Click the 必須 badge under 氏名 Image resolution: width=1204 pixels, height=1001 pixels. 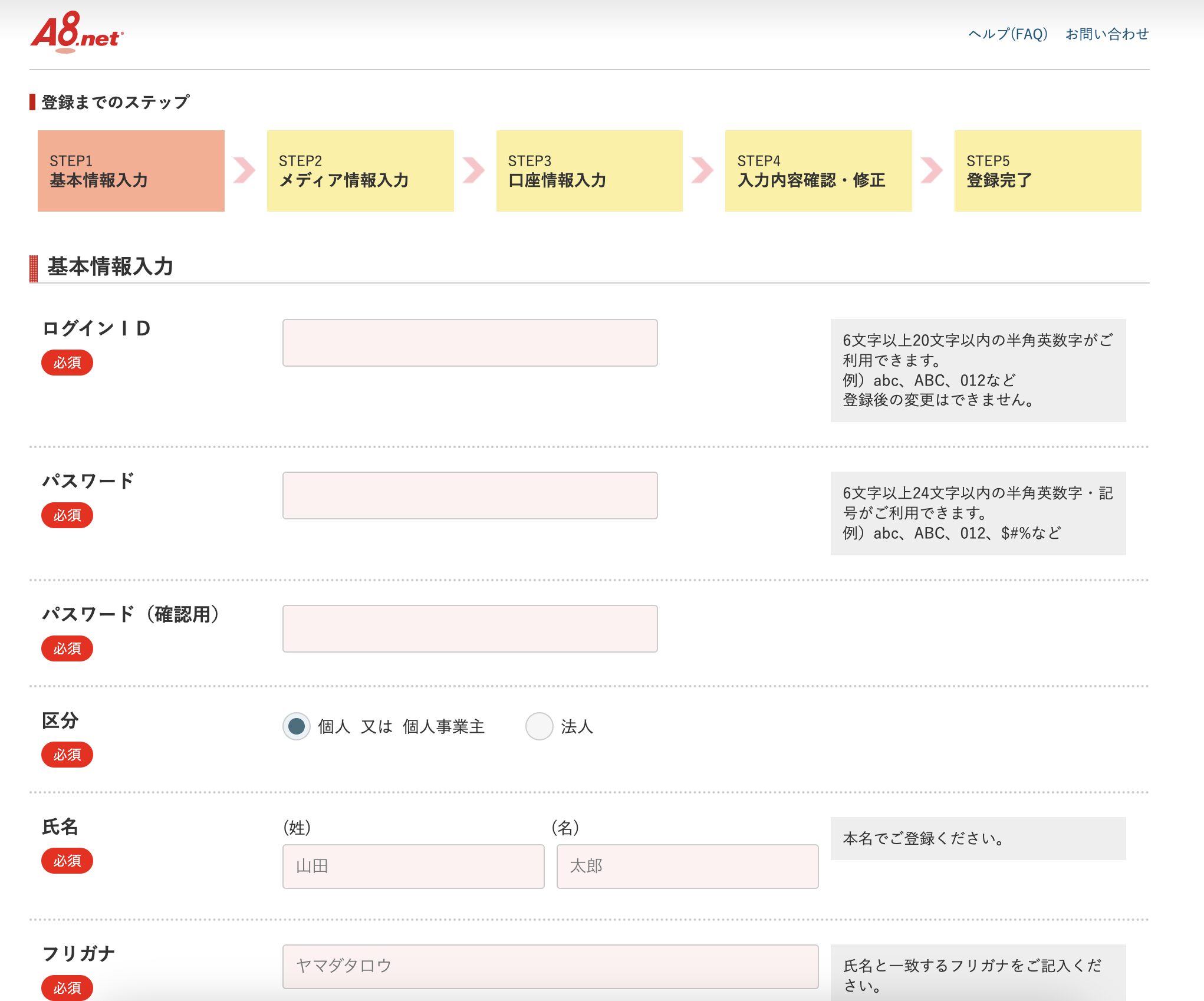pos(67,861)
